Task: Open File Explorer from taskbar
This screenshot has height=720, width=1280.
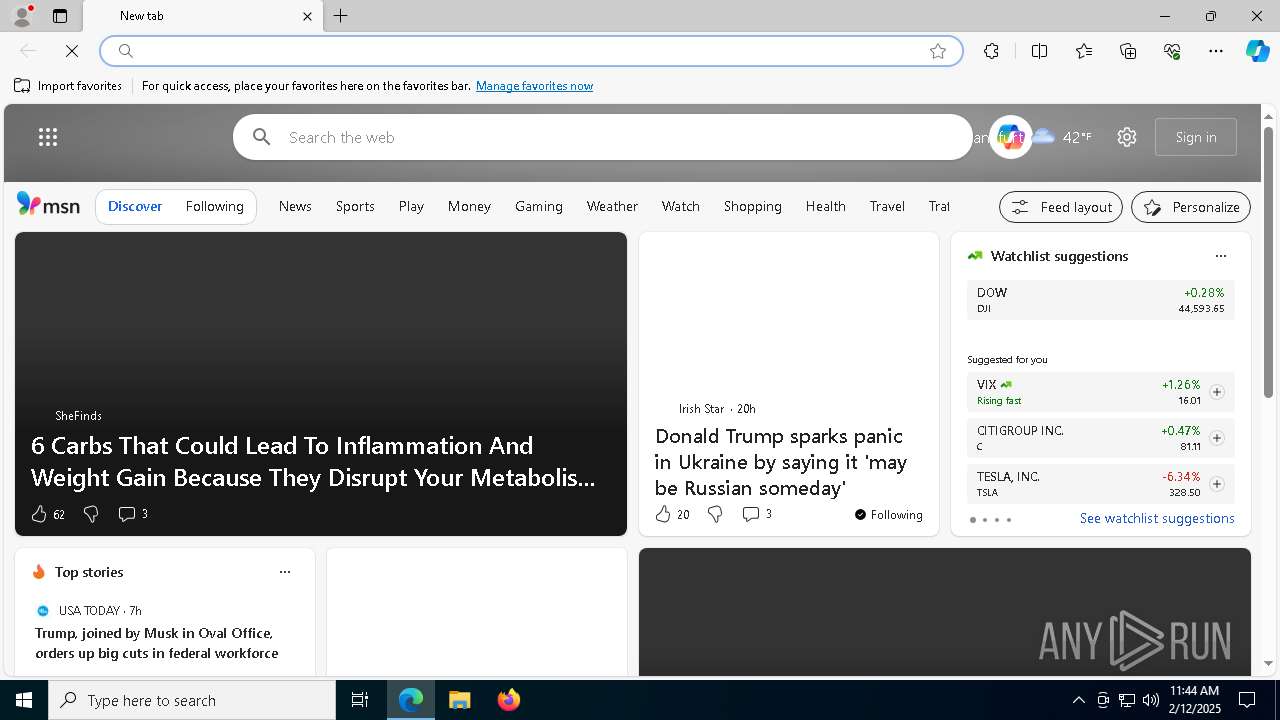Action: click(459, 700)
